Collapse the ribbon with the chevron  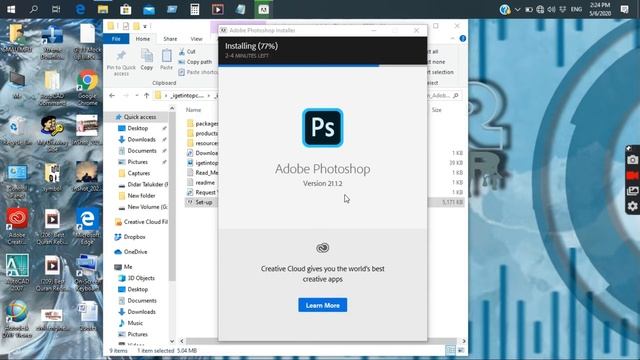pos(452,38)
